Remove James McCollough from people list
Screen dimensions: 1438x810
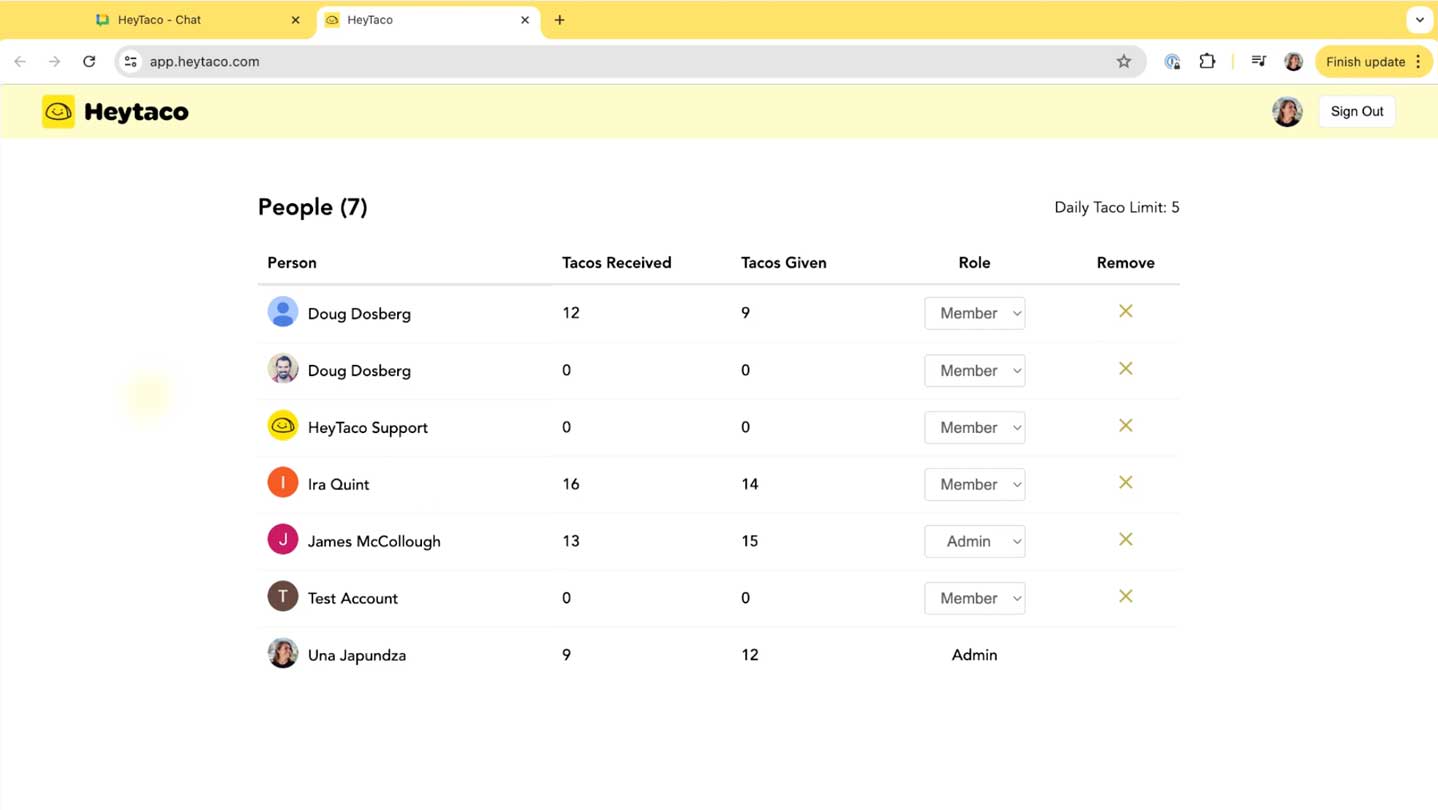[x=1125, y=539]
